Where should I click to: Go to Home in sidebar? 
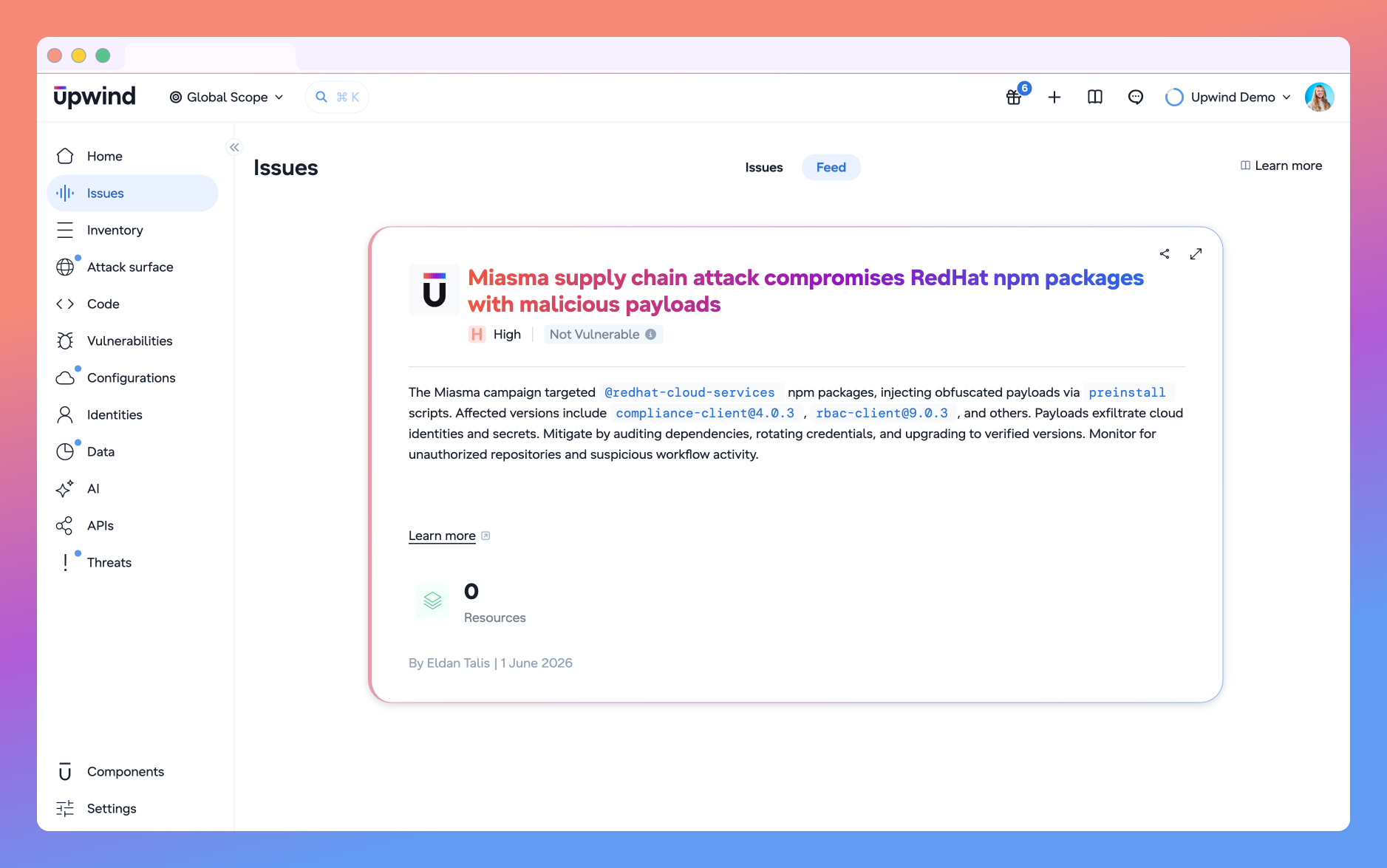pos(133,156)
